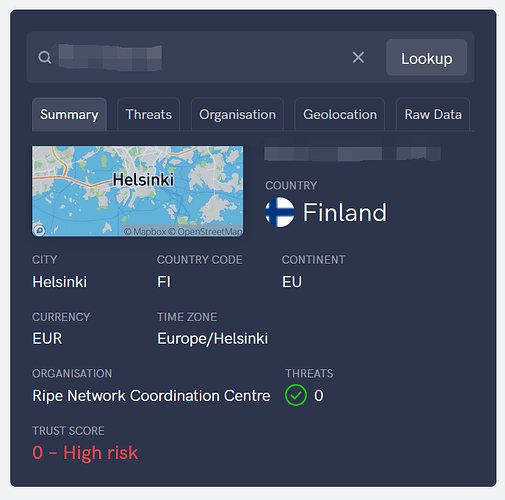Open the OpenStreetMap attribution link

tap(205, 231)
